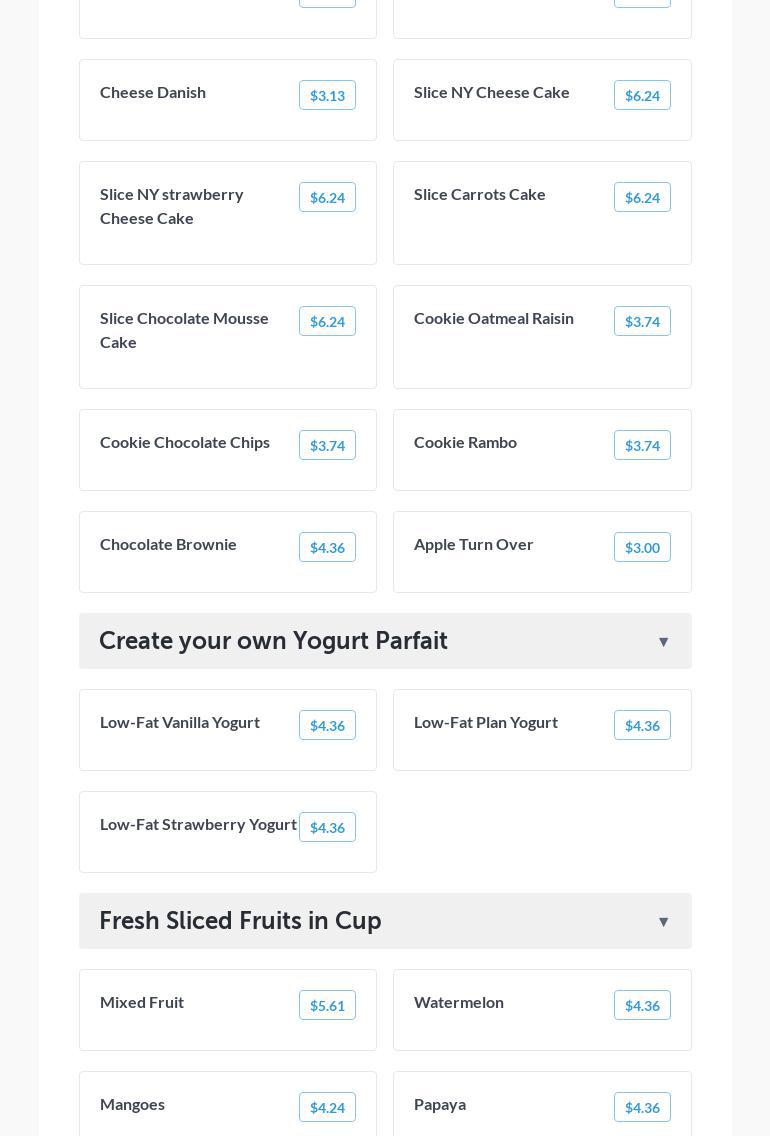Collapse the Create your own Yogurt Parfait section
The width and height of the screenshot is (770, 1136).
[663, 642]
